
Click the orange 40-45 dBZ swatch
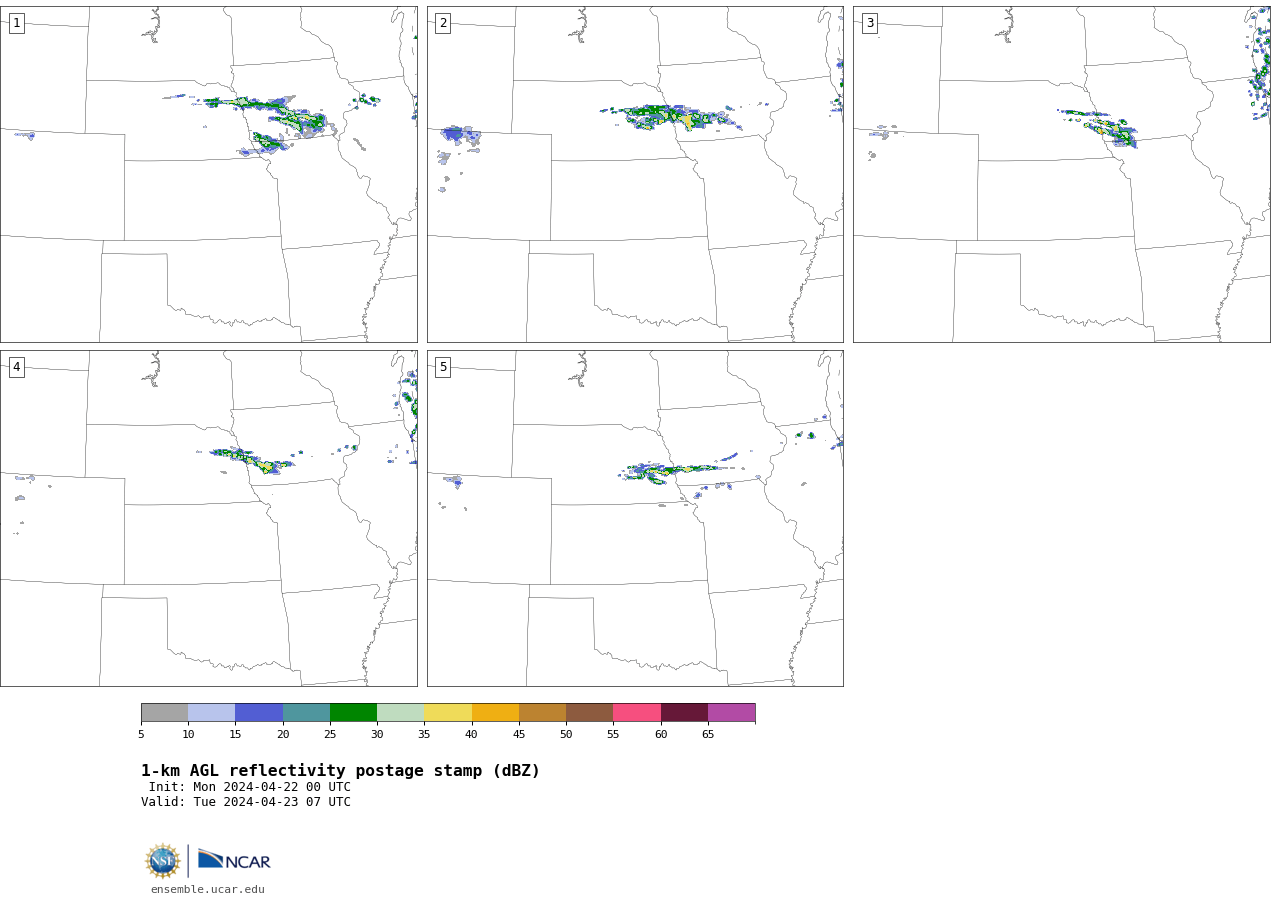[x=495, y=712]
